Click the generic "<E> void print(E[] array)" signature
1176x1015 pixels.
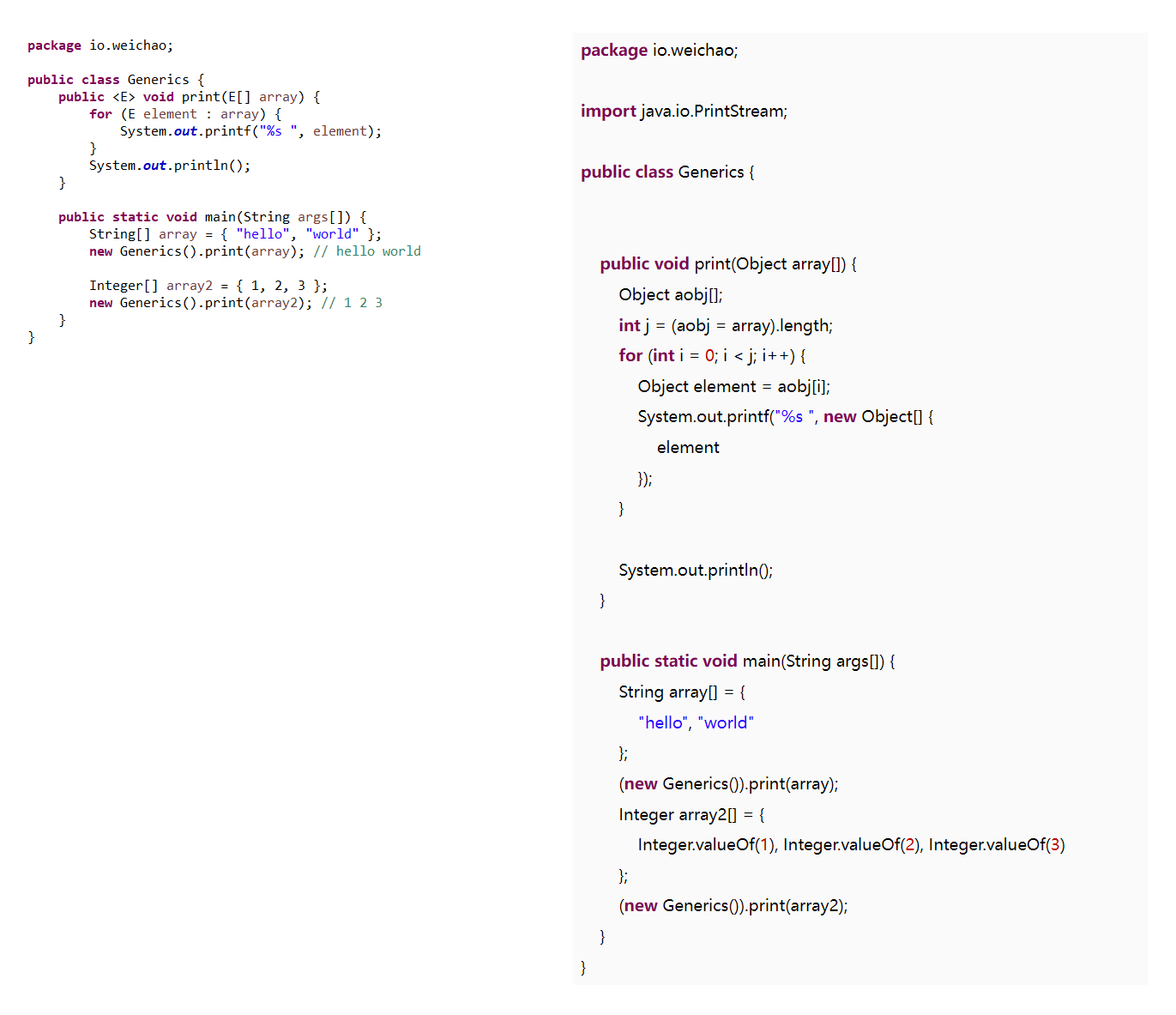pos(208,97)
